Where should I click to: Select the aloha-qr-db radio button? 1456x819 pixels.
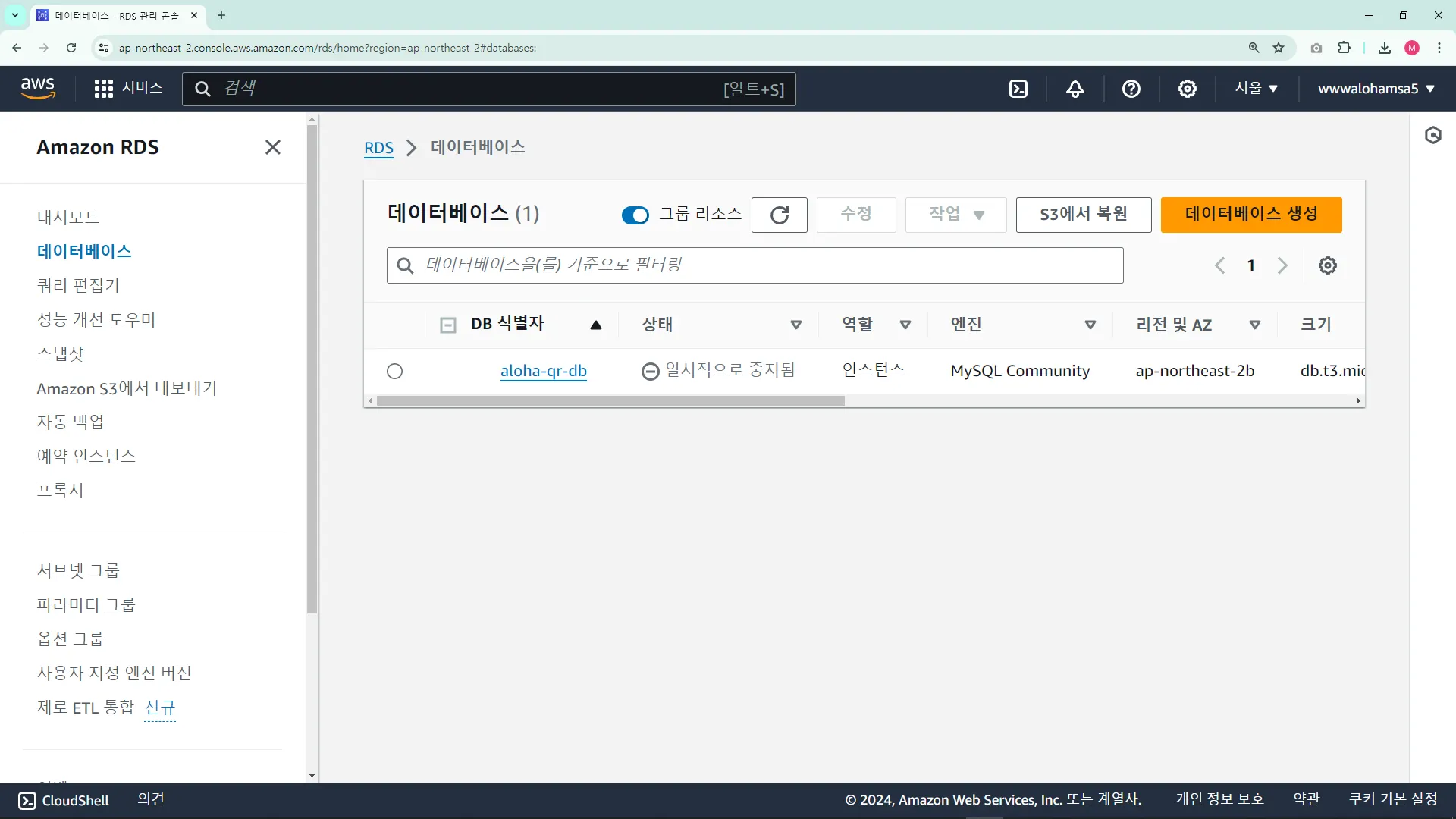point(394,371)
